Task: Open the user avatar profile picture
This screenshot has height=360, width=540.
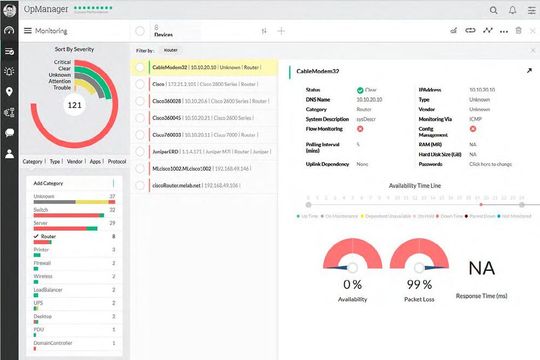Action: (x=9, y=10)
